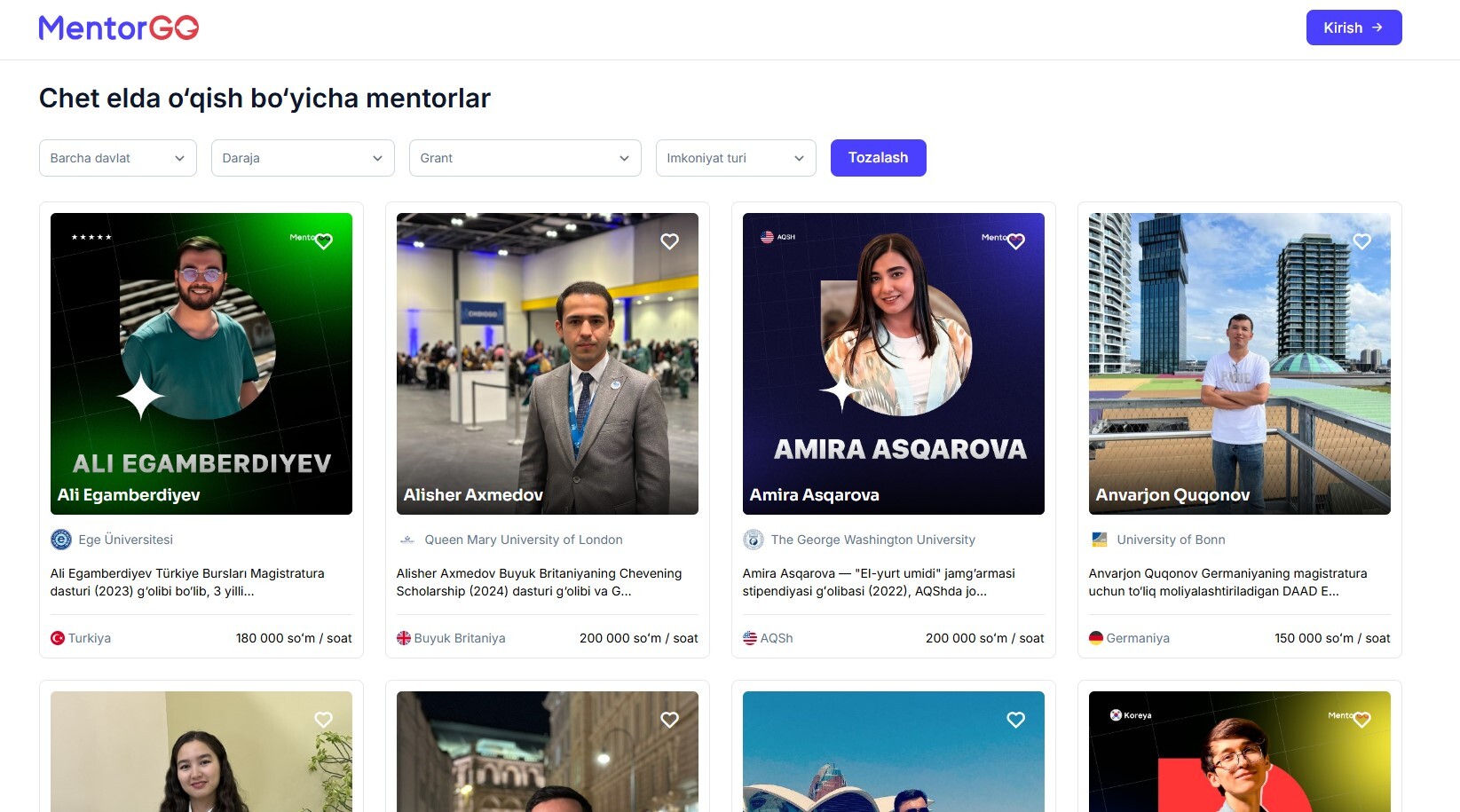This screenshot has width=1460, height=812.
Task: Click the MentorGO logo
Action: tap(119, 28)
